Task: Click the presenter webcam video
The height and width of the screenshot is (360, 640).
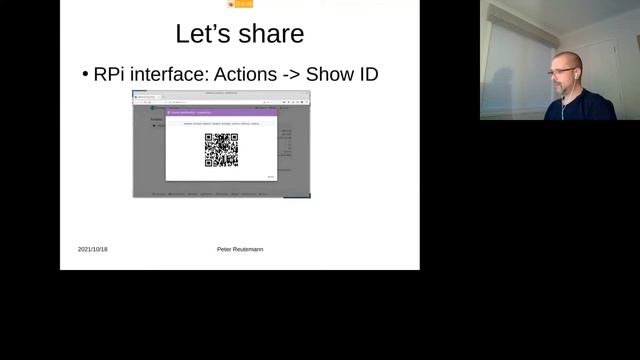Action: pos(560,60)
